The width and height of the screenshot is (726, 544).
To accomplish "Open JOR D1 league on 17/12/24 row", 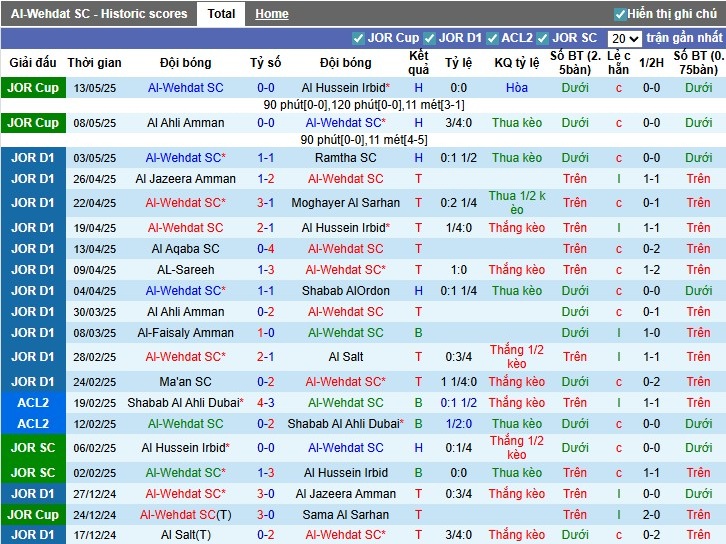I will [33, 535].
